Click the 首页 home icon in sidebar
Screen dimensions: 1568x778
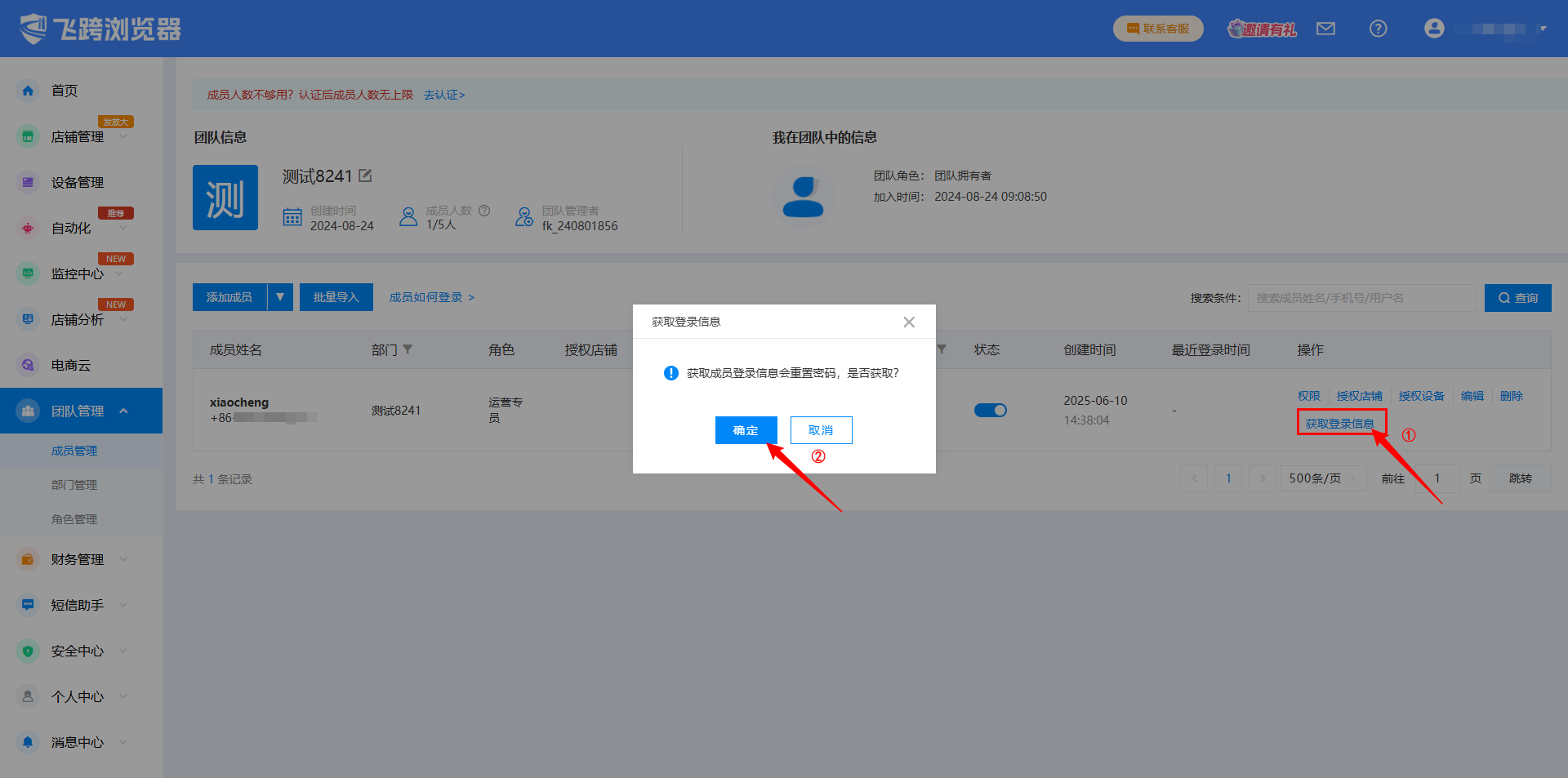29,91
